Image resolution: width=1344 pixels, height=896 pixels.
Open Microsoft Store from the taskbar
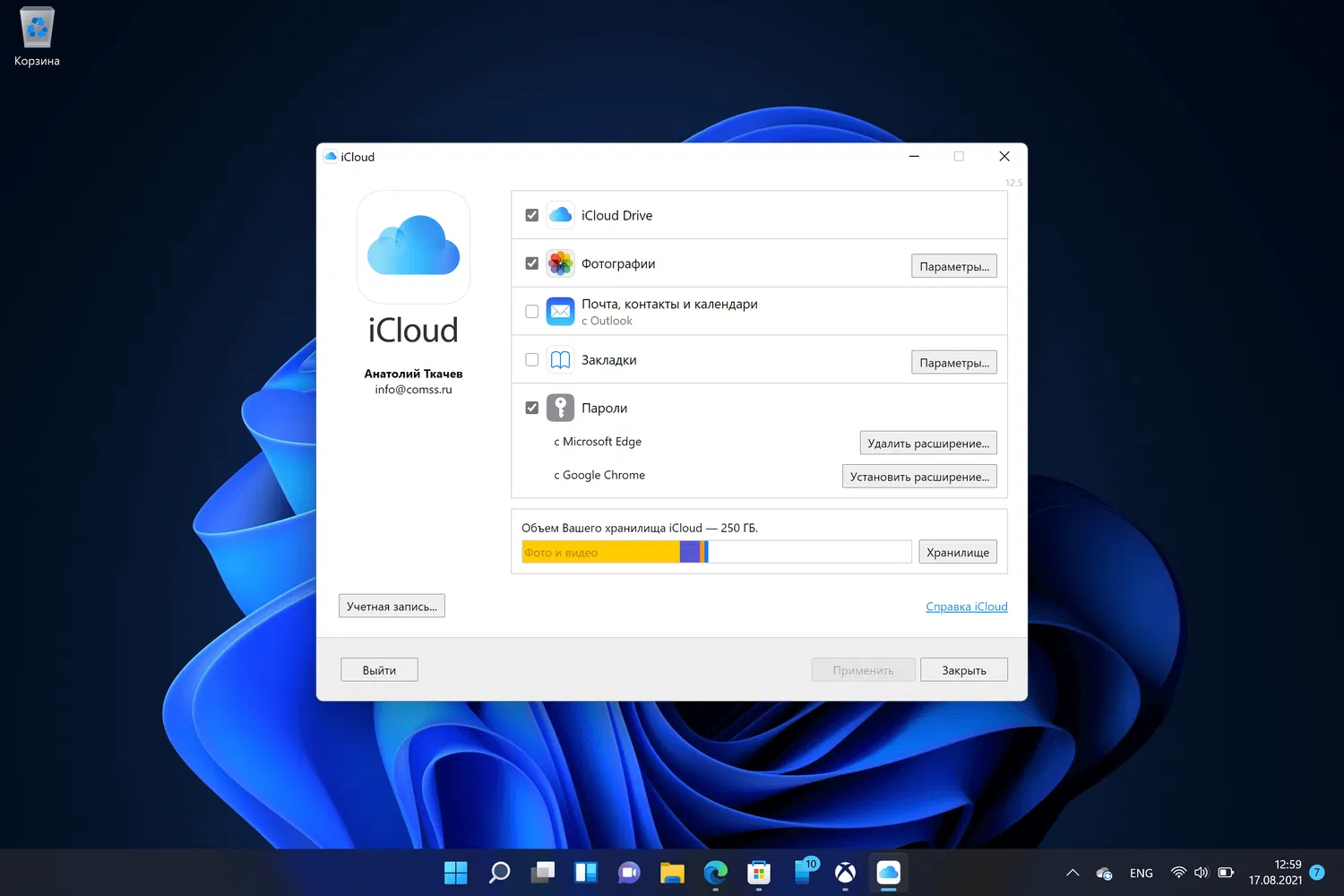(x=759, y=873)
